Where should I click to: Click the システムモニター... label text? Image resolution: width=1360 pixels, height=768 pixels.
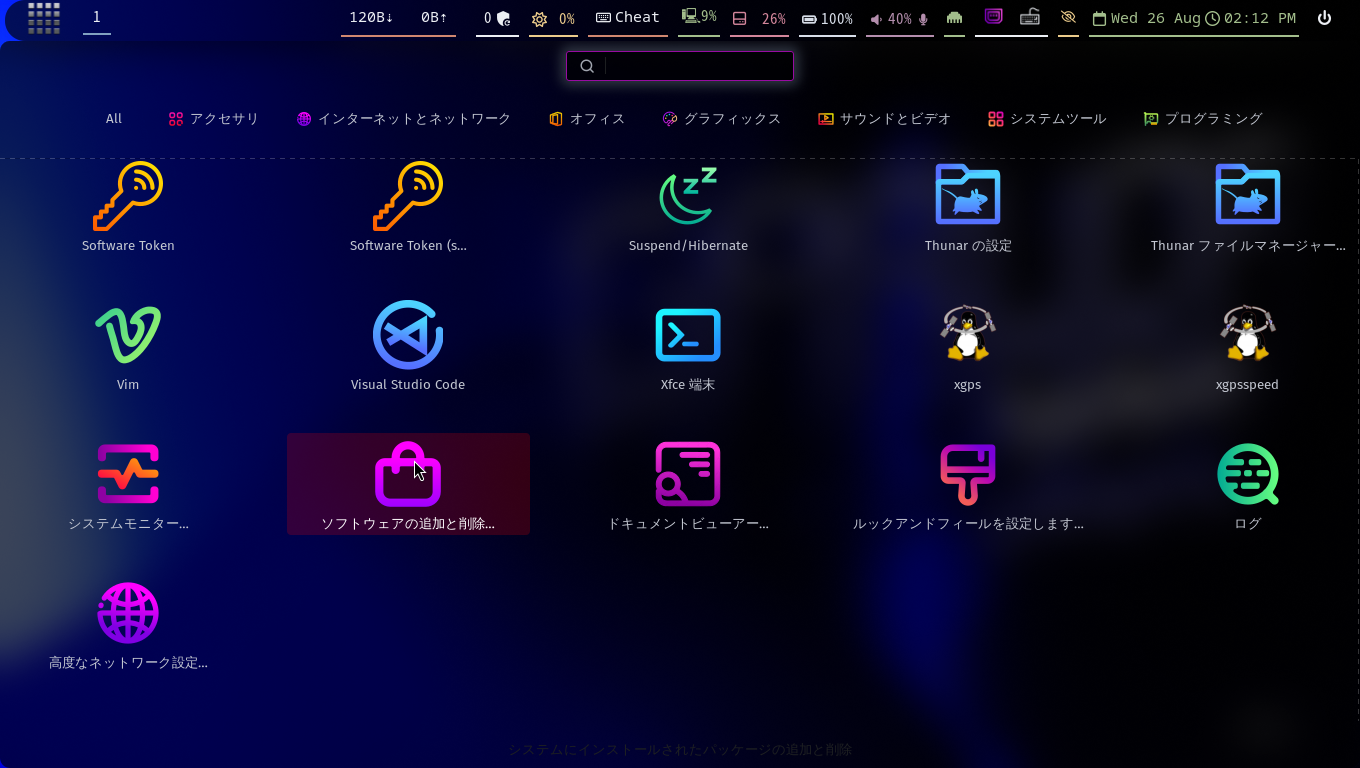(x=128, y=524)
